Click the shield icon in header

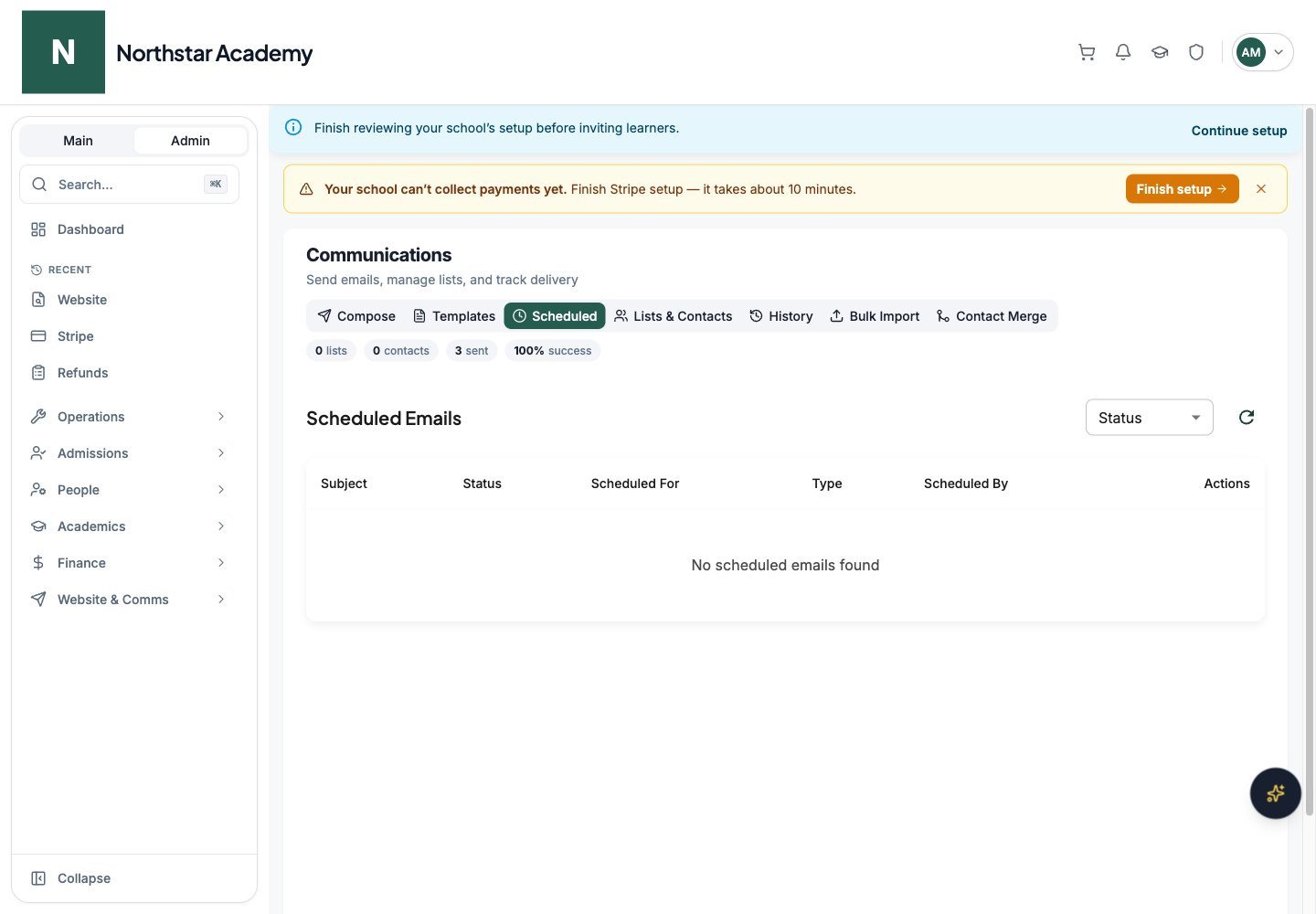1196,52
